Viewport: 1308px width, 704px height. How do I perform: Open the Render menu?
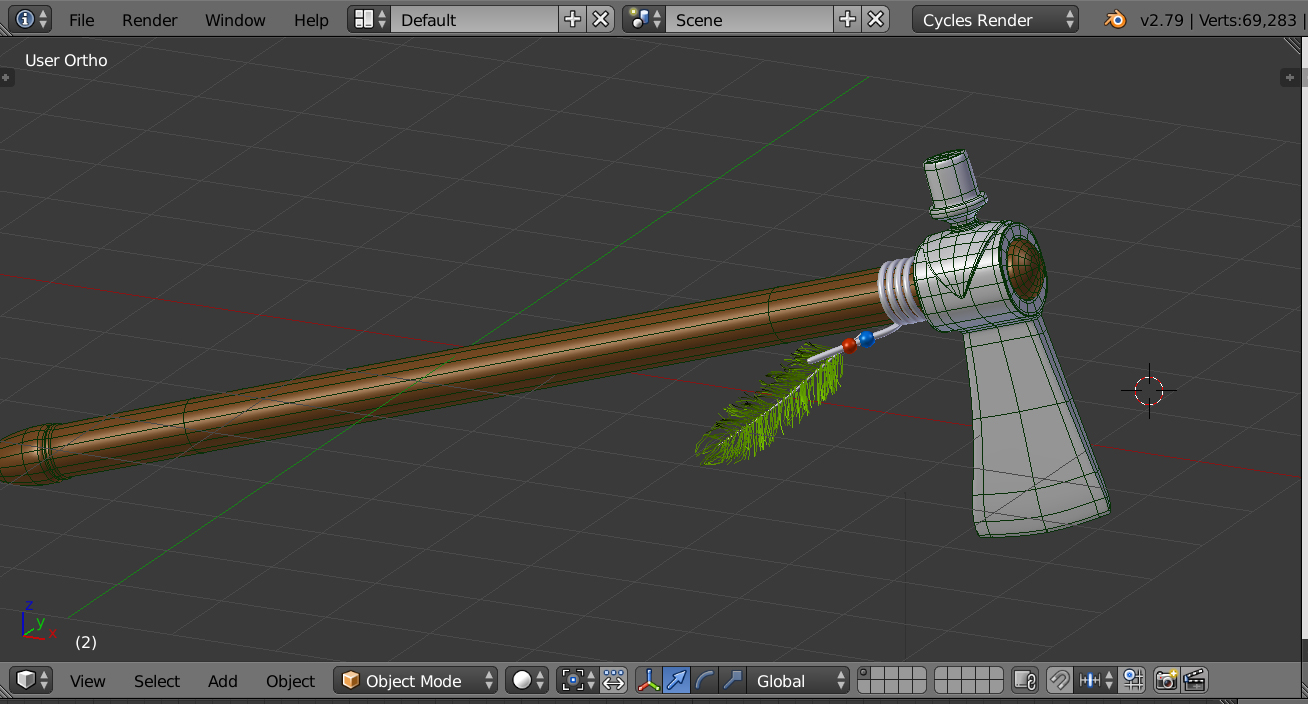[x=150, y=20]
